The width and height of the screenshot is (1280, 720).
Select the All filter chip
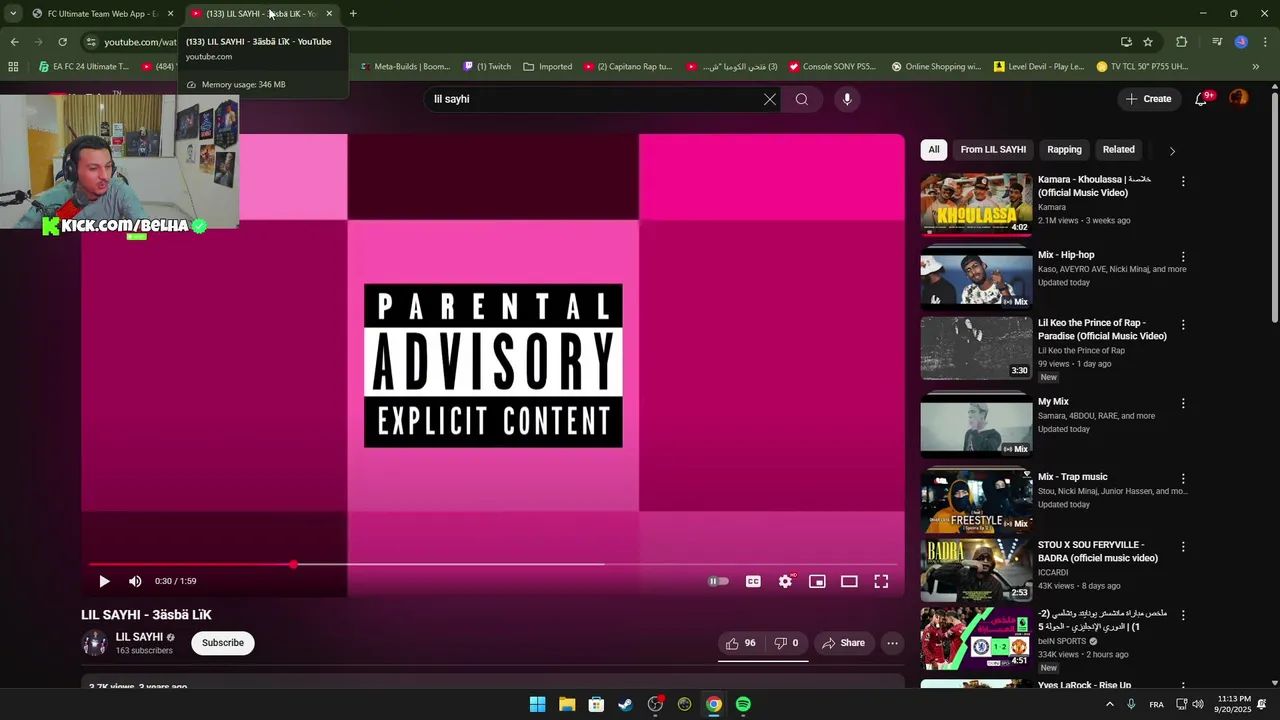point(934,150)
